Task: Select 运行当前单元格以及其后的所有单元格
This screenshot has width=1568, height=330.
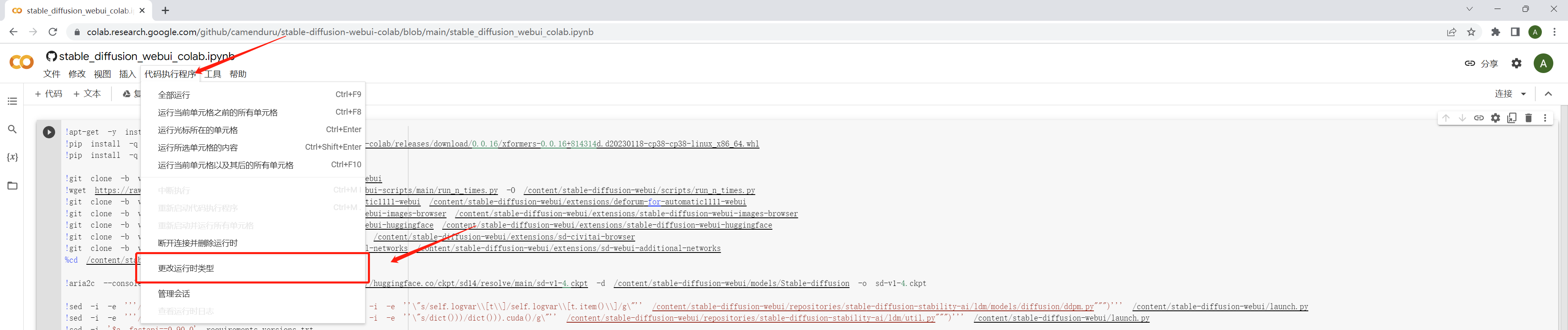Action: point(253,165)
